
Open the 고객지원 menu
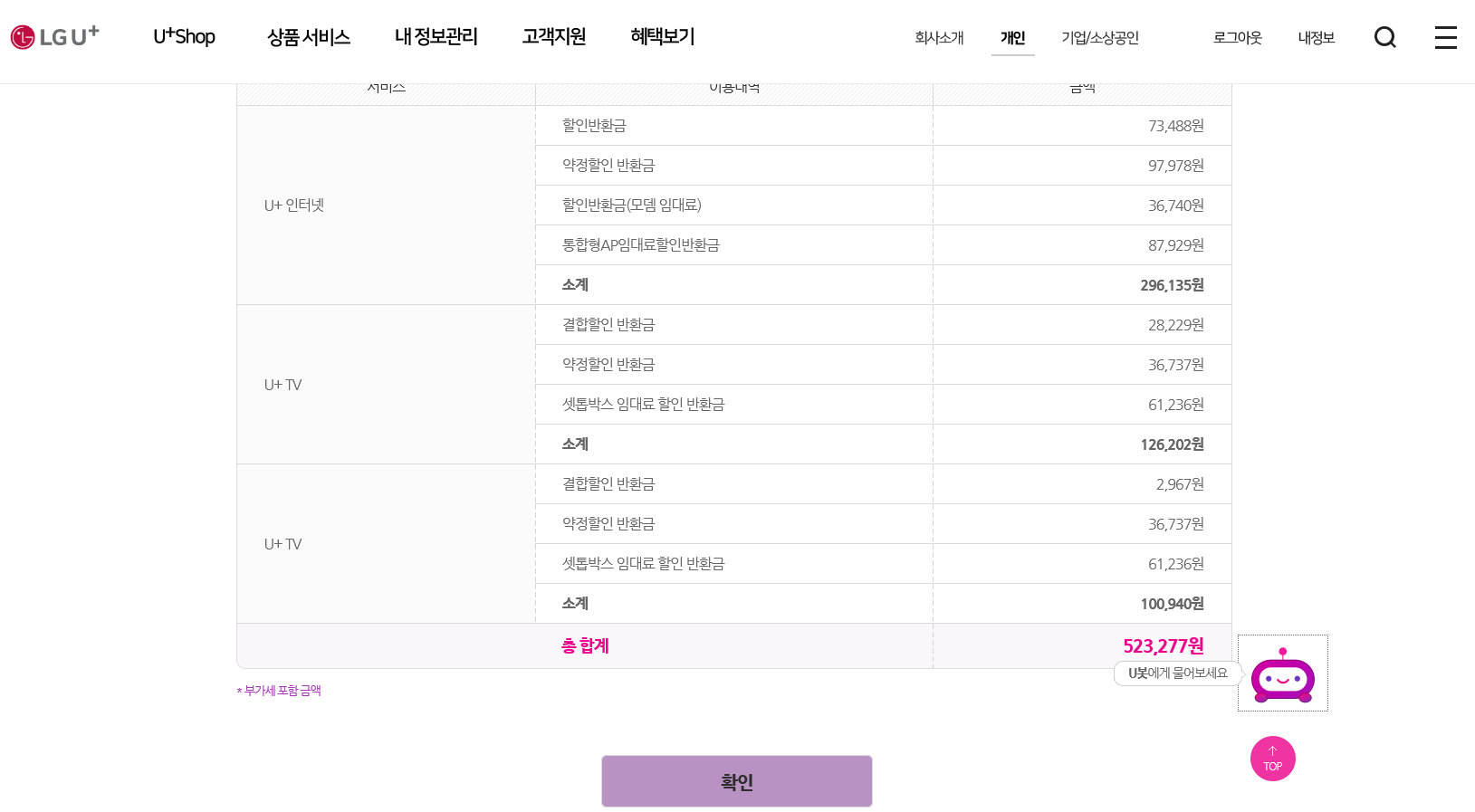[x=553, y=37]
